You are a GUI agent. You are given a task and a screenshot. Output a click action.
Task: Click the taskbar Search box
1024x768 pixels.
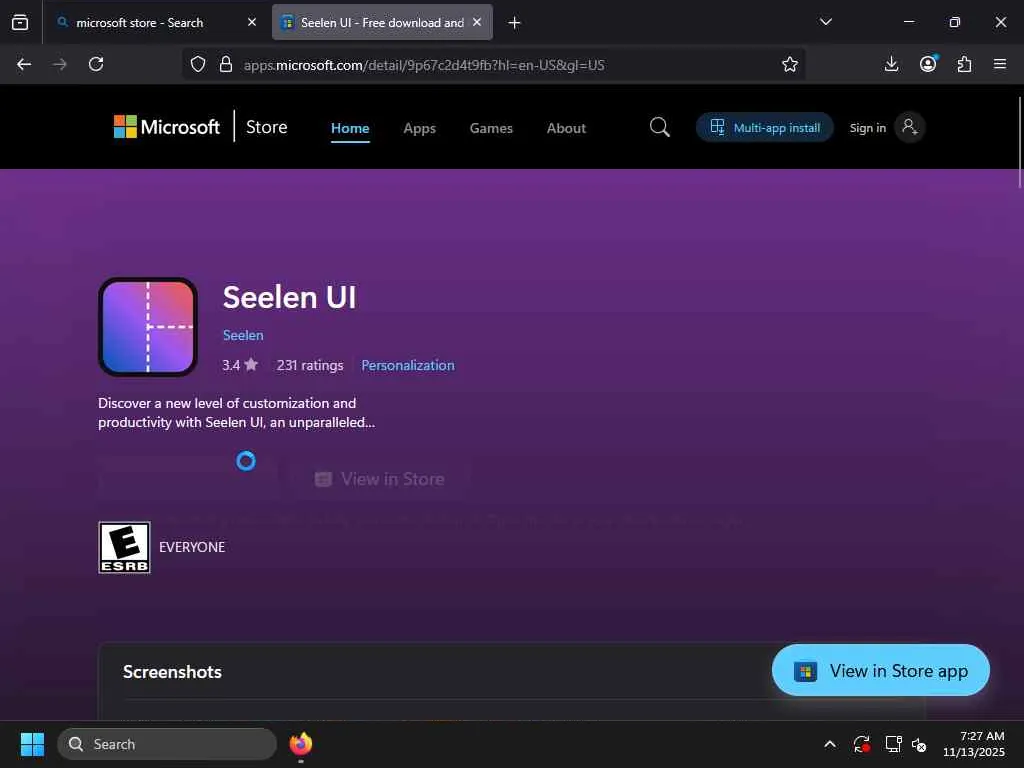coord(167,744)
